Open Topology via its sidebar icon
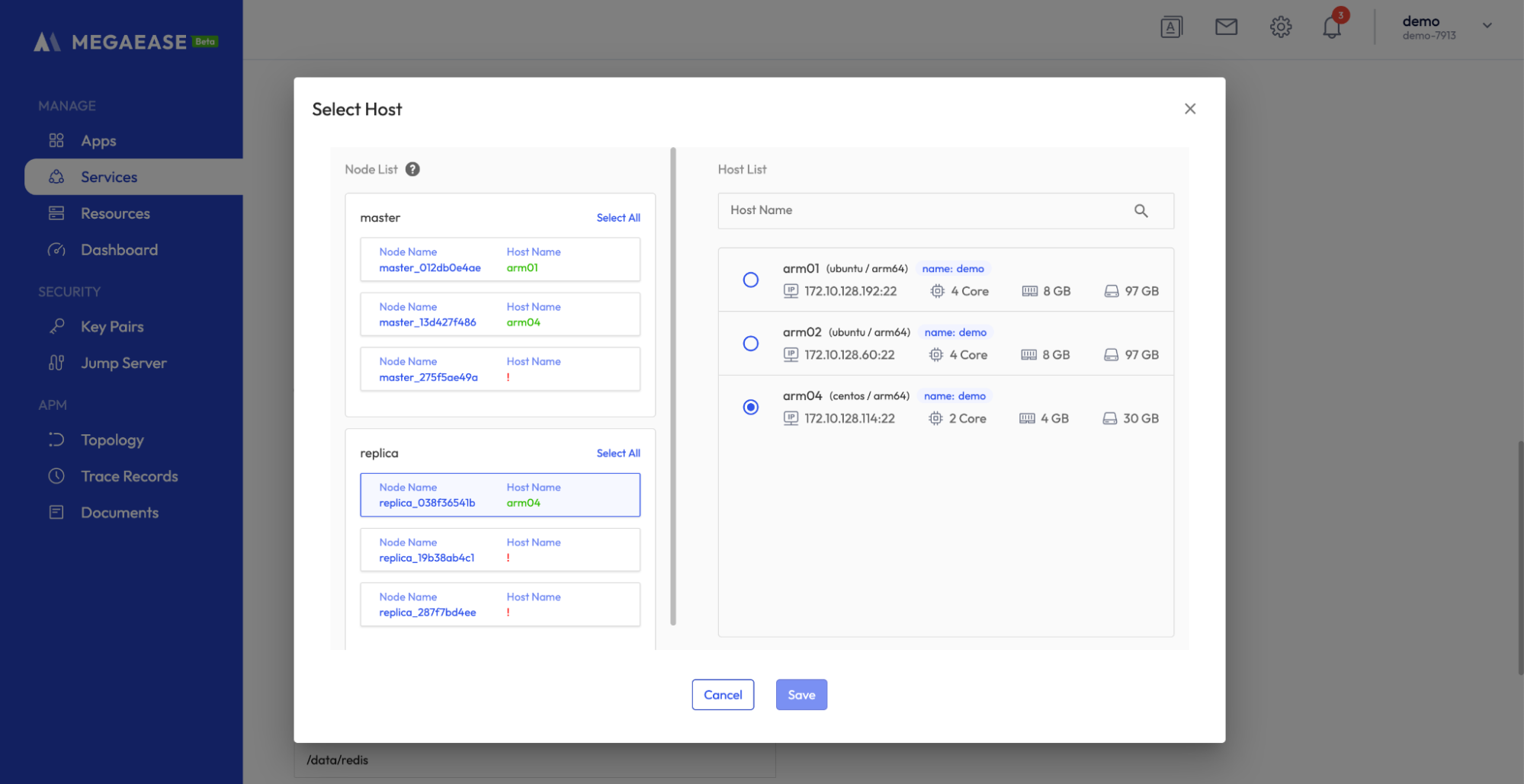 tap(56, 440)
